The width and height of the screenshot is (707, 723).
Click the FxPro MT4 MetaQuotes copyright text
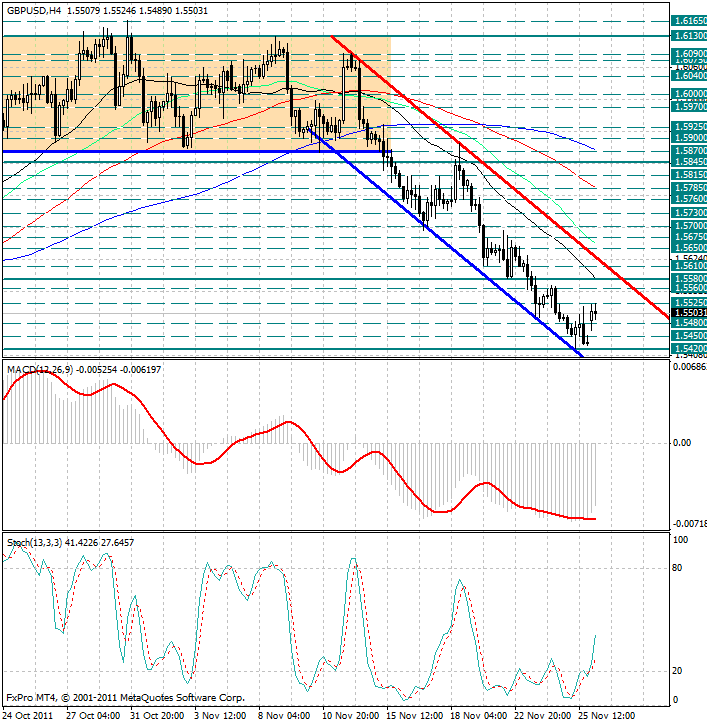[125, 698]
